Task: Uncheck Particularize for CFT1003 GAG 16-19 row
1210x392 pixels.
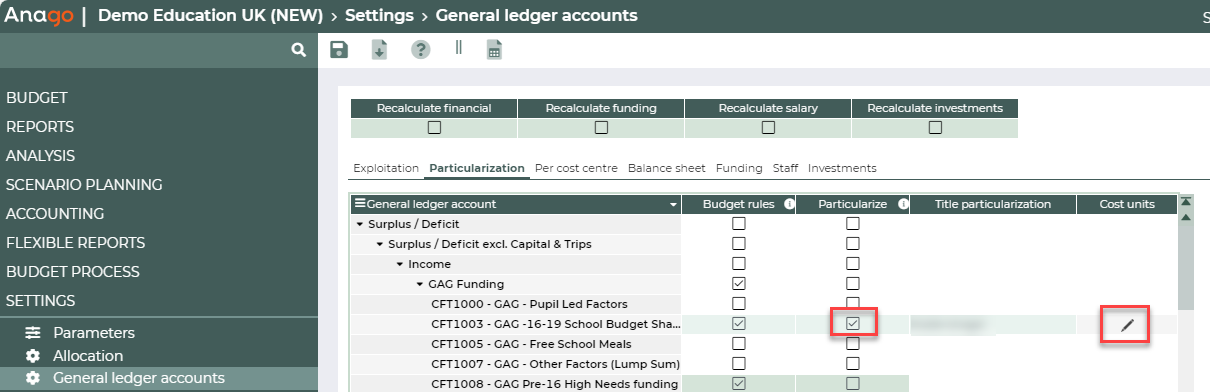Action: pos(852,323)
